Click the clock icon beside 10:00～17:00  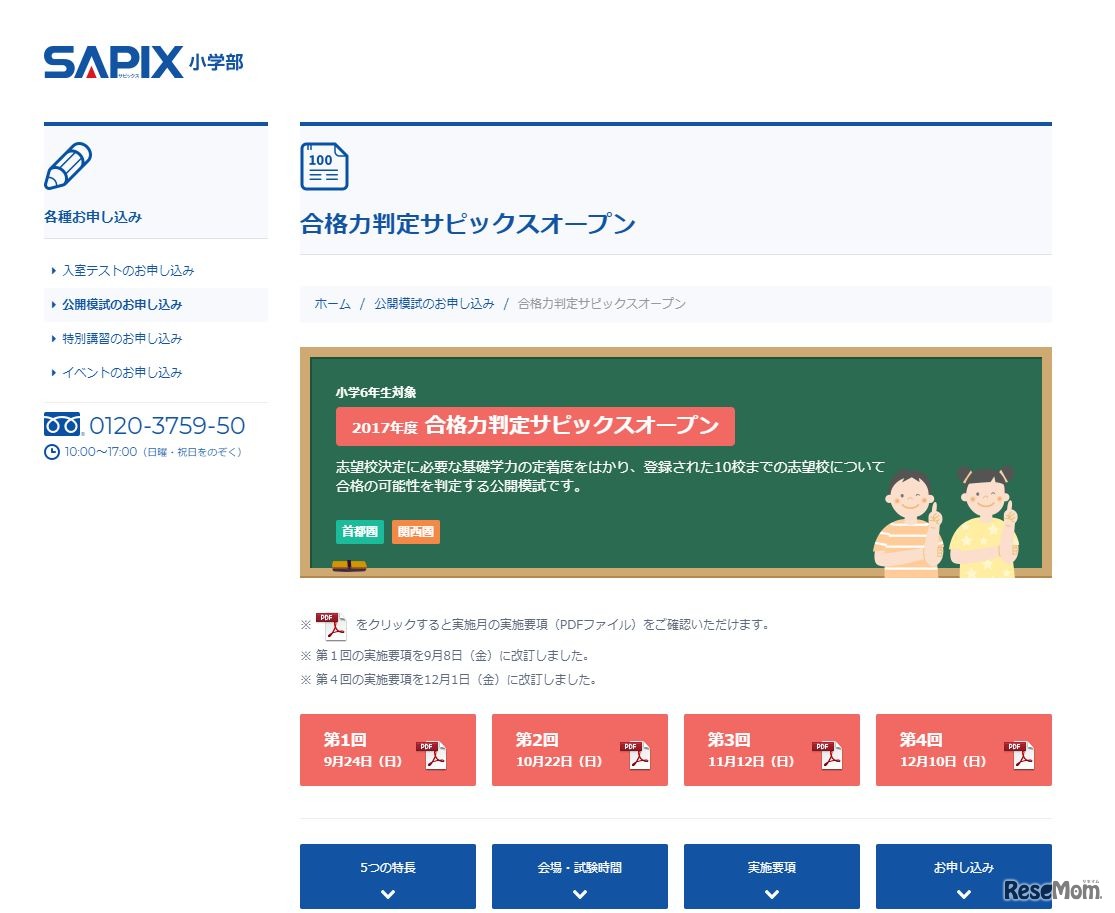pyautogui.click(x=52, y=452)
